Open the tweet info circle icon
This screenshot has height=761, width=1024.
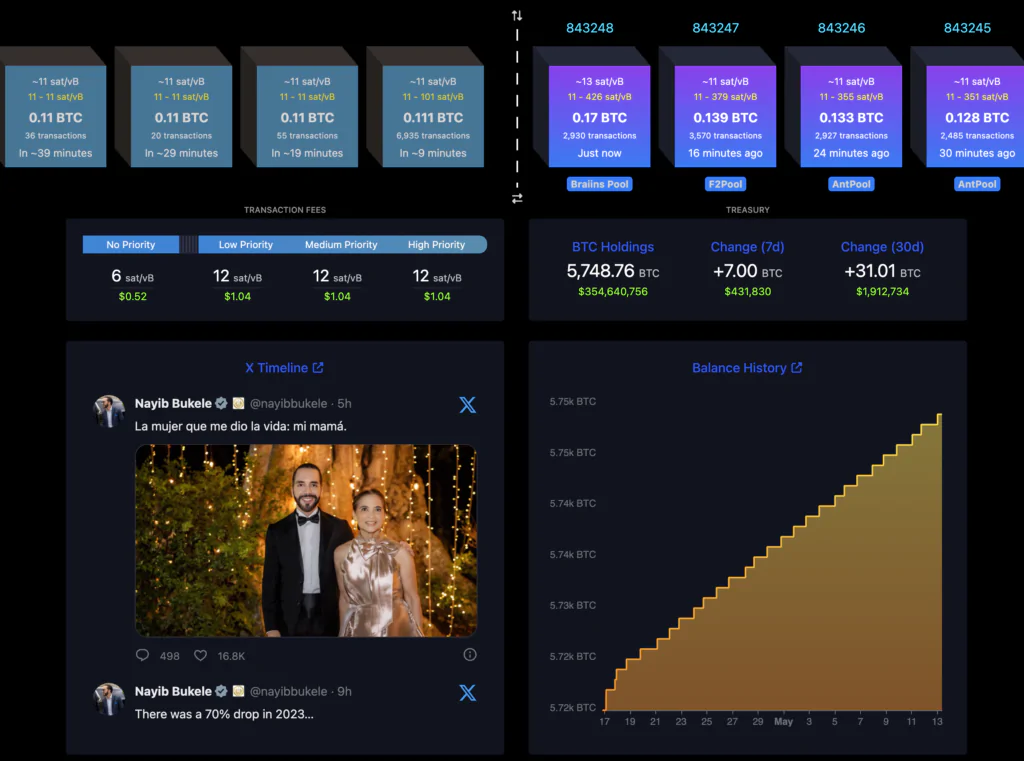click(470, 655)
